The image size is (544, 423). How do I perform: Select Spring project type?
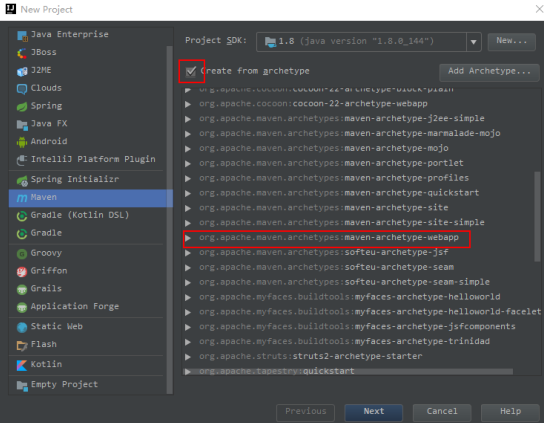87,106
